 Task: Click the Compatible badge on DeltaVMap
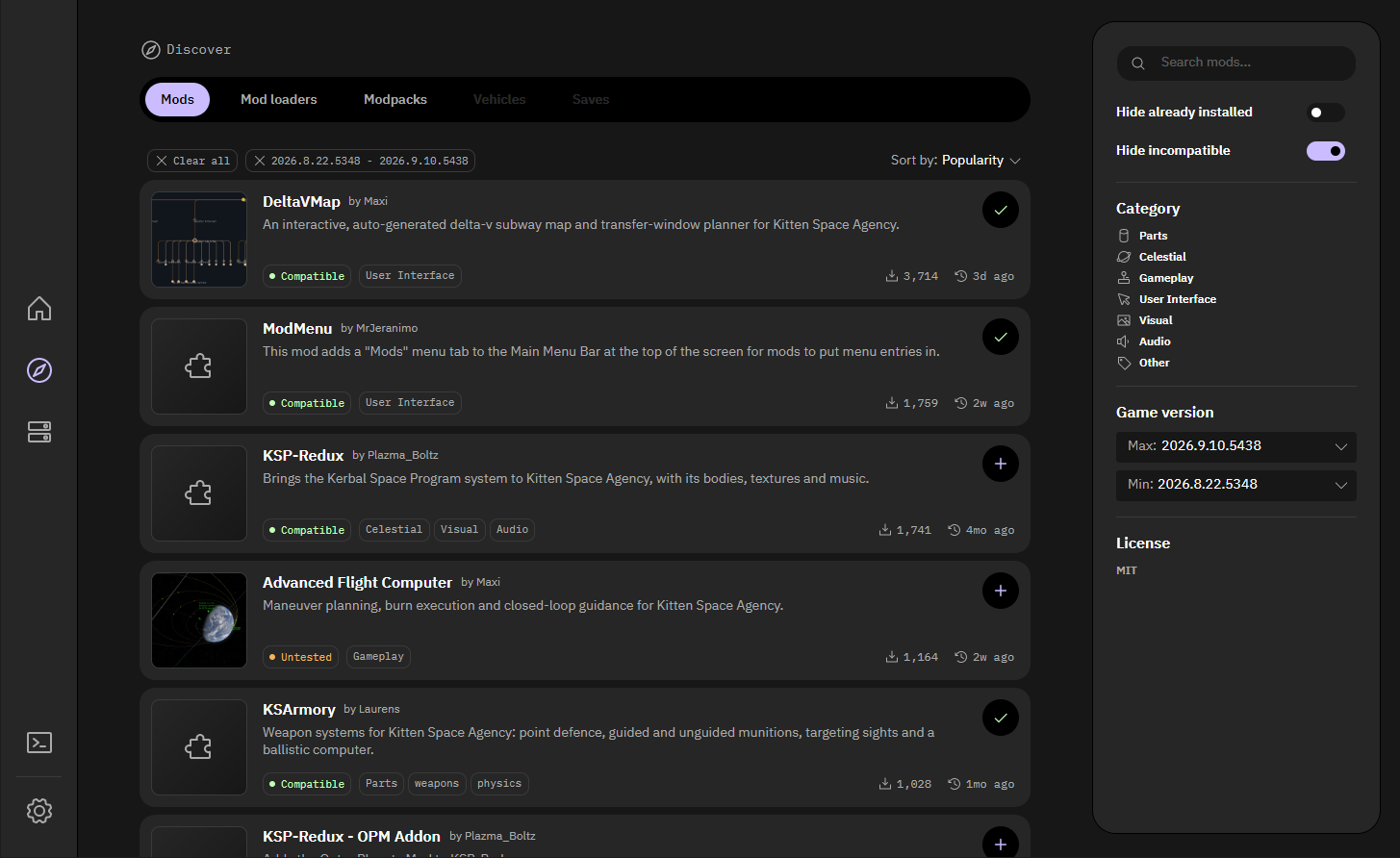(307, 276)
